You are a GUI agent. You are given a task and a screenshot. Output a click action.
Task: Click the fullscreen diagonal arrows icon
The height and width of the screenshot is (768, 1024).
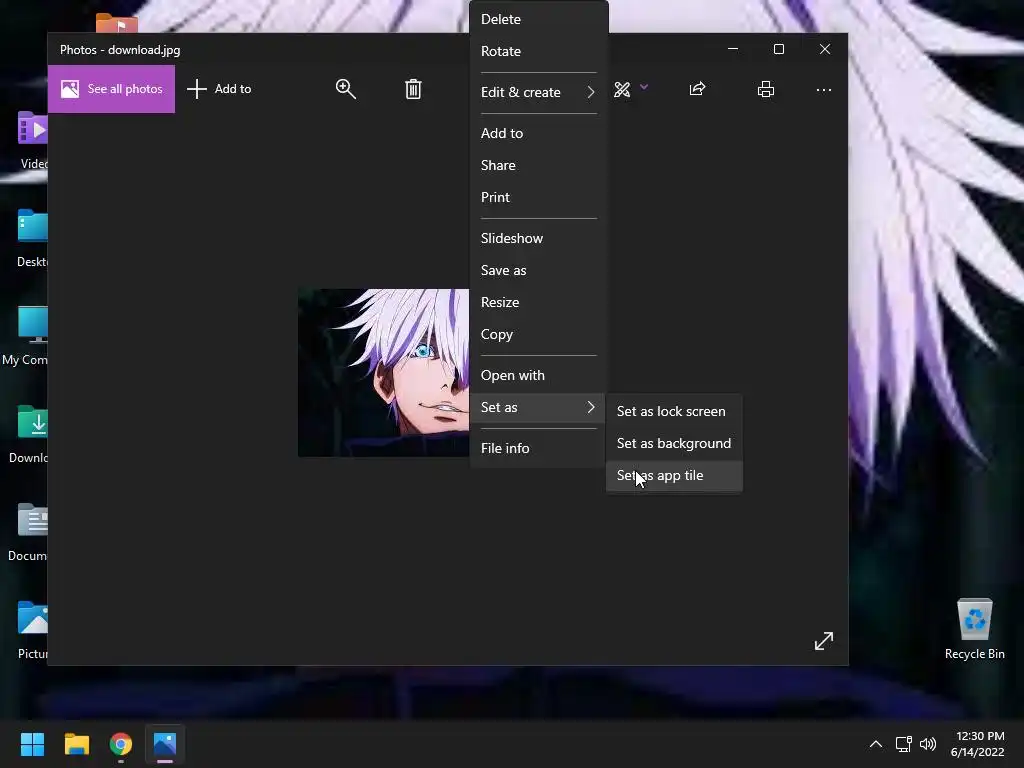pos(824,641)
